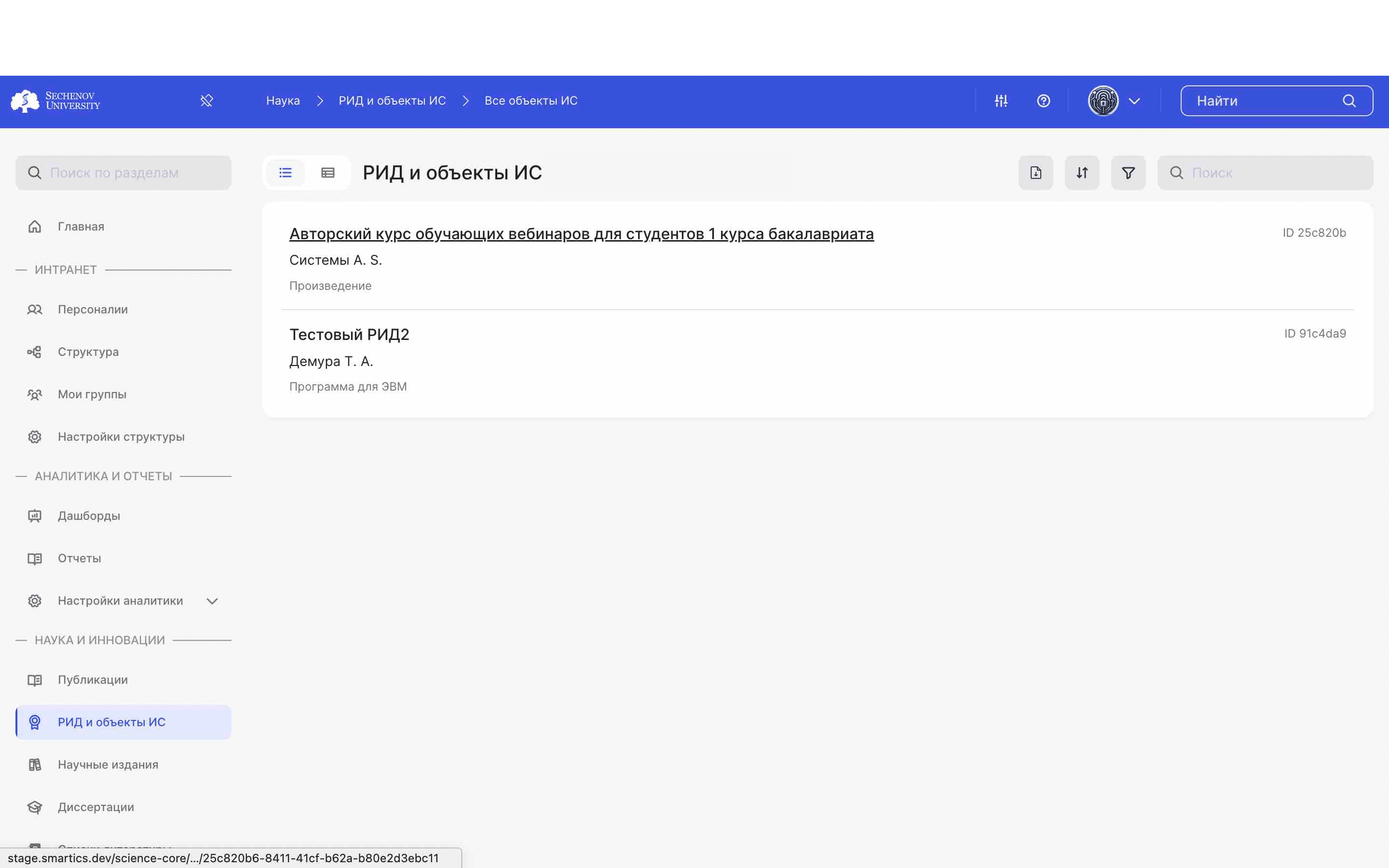Viewport: 1389px width, 868px height.
Task: Open Диссертации in the sidebar
Action: [123, 807]
